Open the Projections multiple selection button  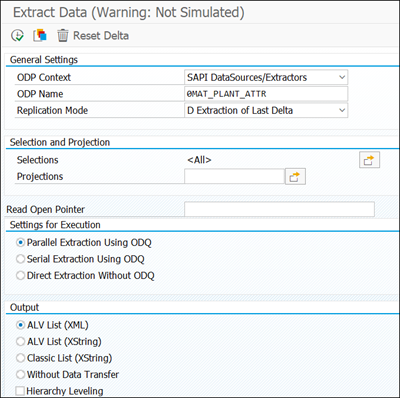(x=295, y=176)
